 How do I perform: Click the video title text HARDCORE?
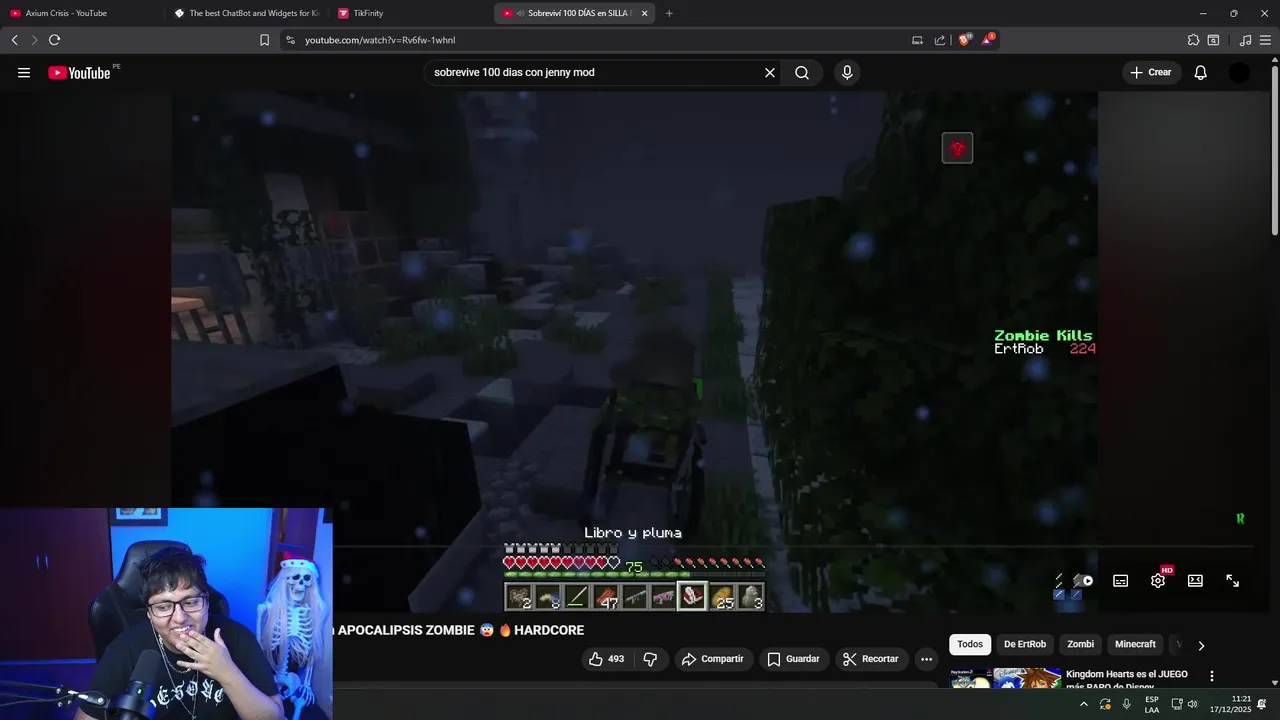[x=549, y=630]
